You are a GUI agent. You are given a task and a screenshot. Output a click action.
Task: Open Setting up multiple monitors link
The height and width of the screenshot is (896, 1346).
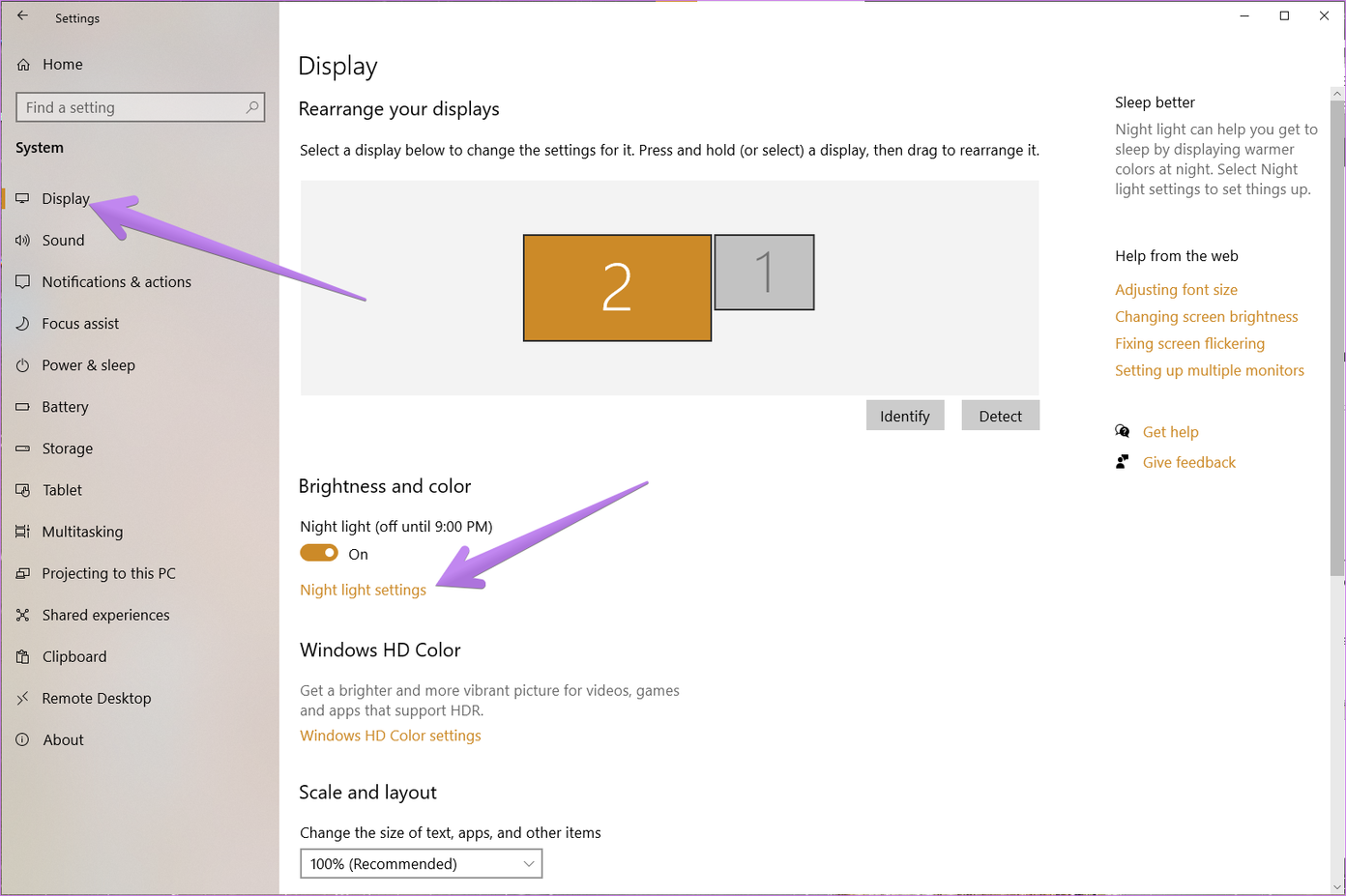tap(1209, 370)
